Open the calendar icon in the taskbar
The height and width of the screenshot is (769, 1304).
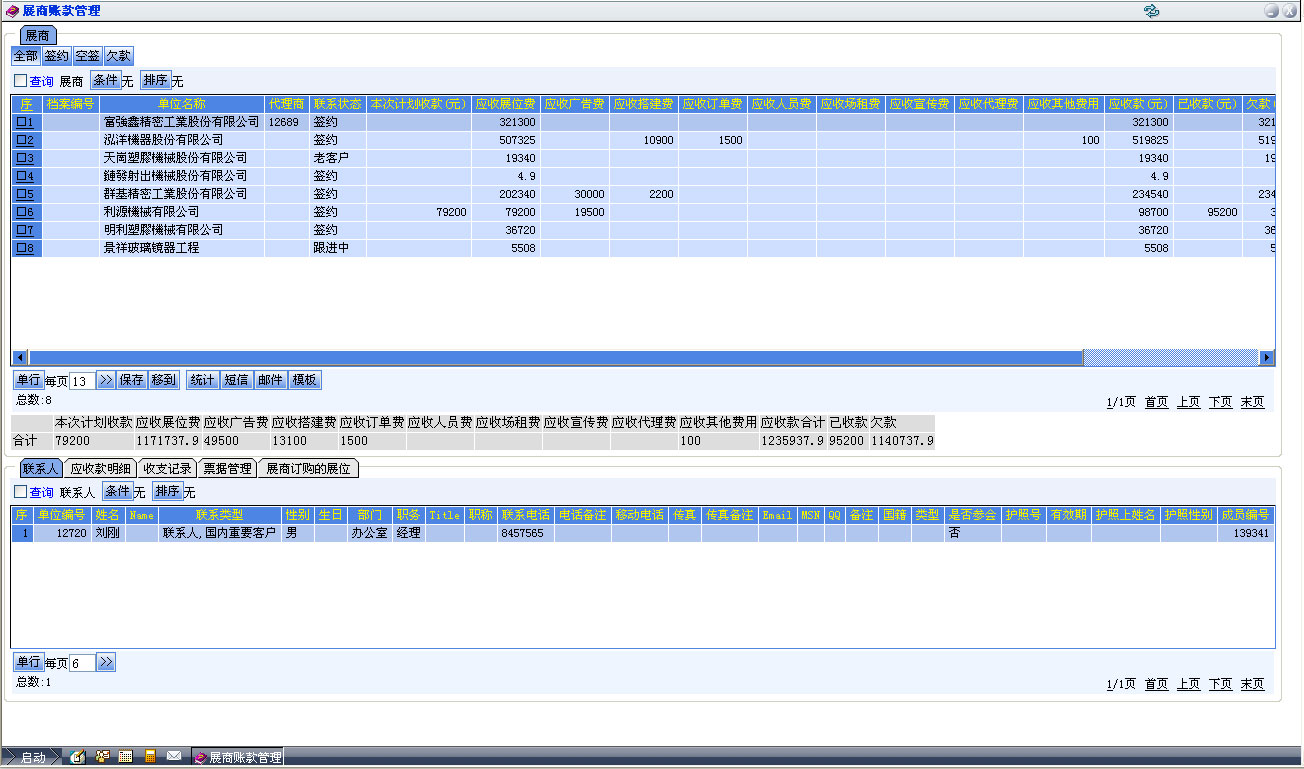pos(126,757)
